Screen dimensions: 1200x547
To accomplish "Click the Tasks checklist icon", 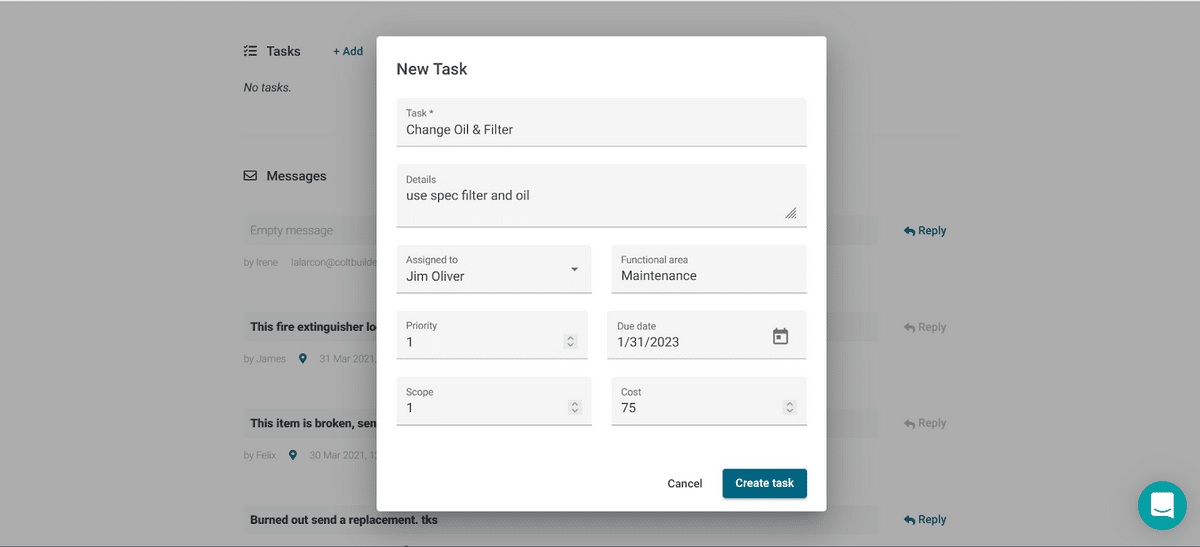I will (250, 51).
